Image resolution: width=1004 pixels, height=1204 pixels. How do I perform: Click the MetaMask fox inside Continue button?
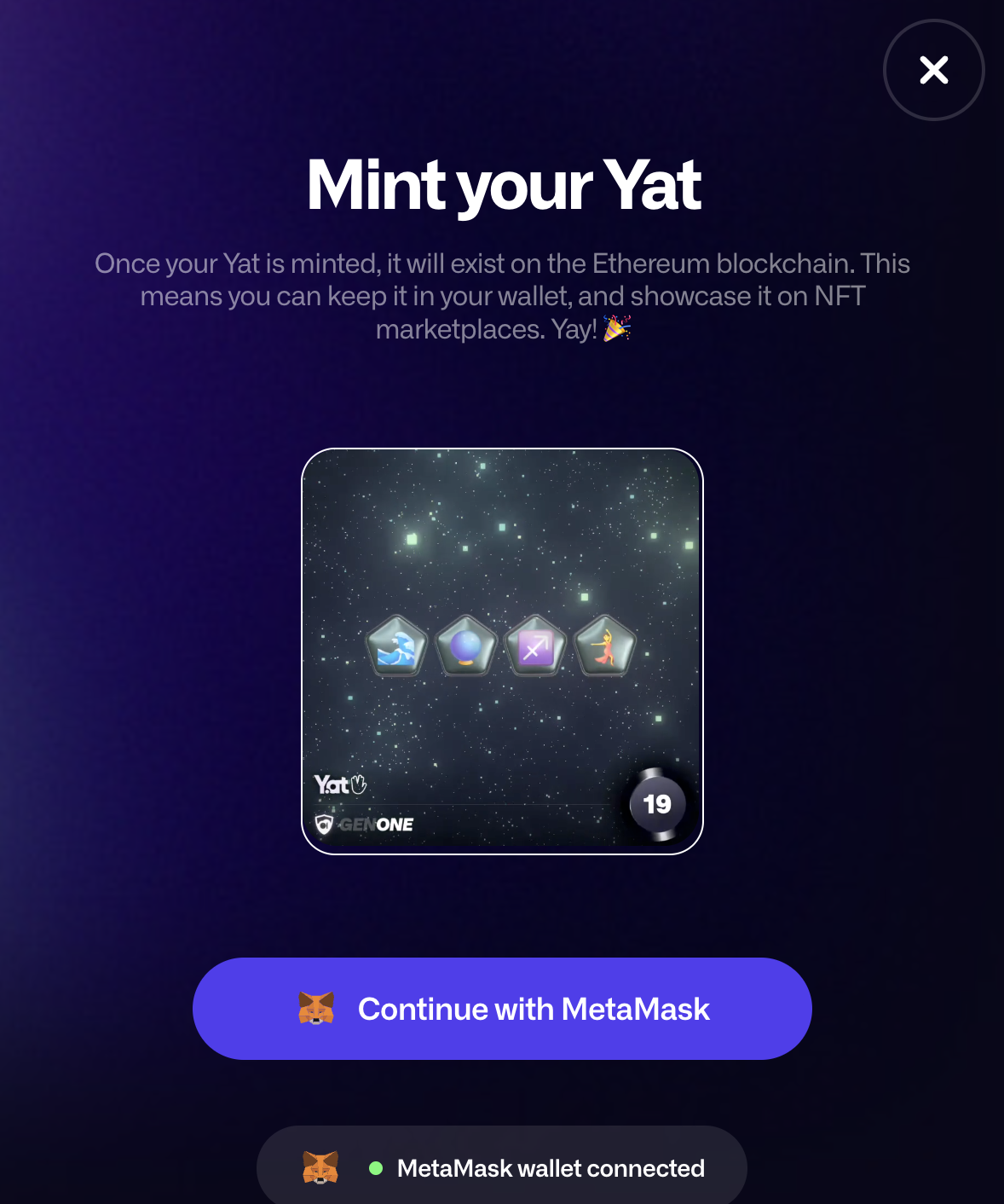pos(316,1009)
